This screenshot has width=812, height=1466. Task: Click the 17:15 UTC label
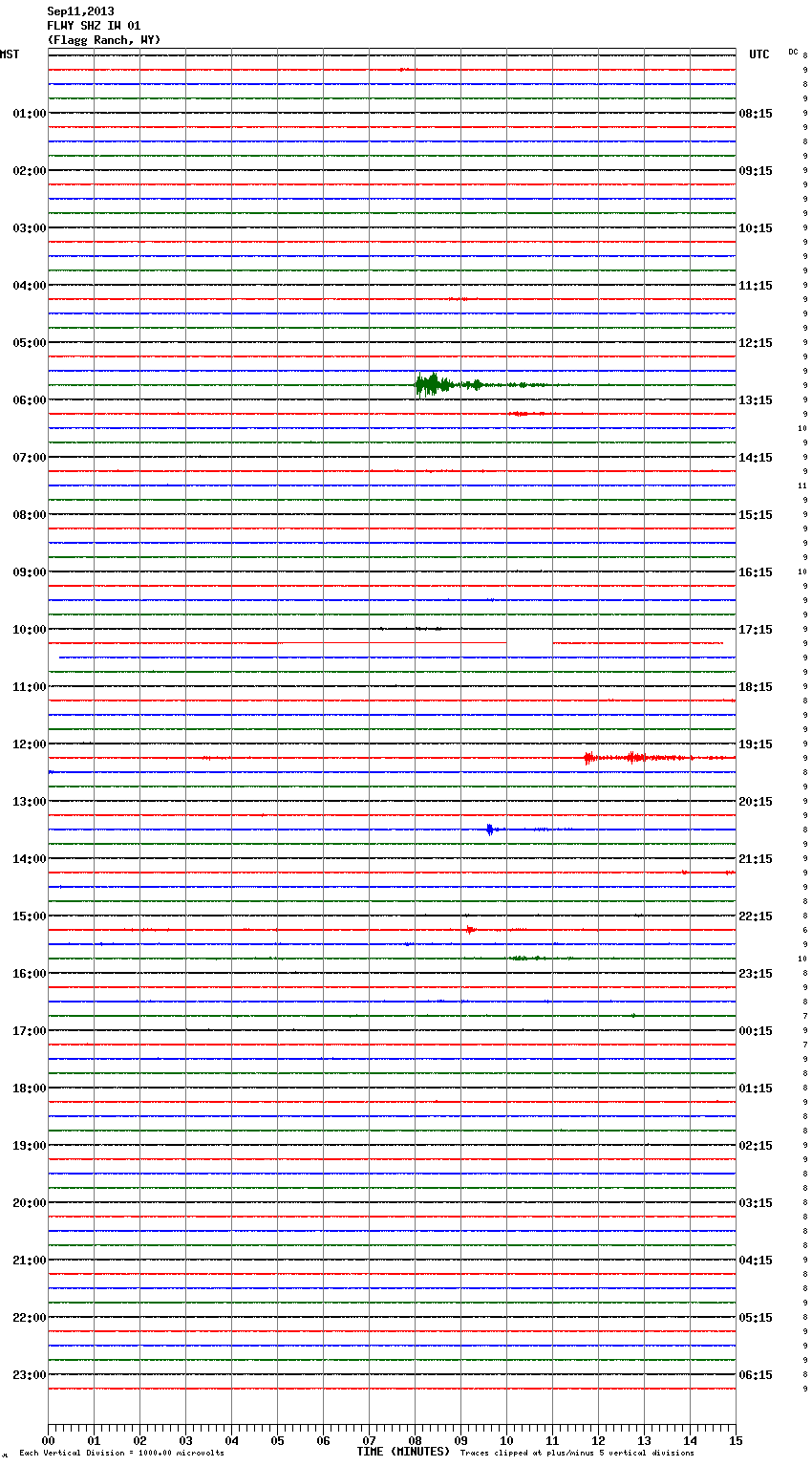click(x=756, y=630)
